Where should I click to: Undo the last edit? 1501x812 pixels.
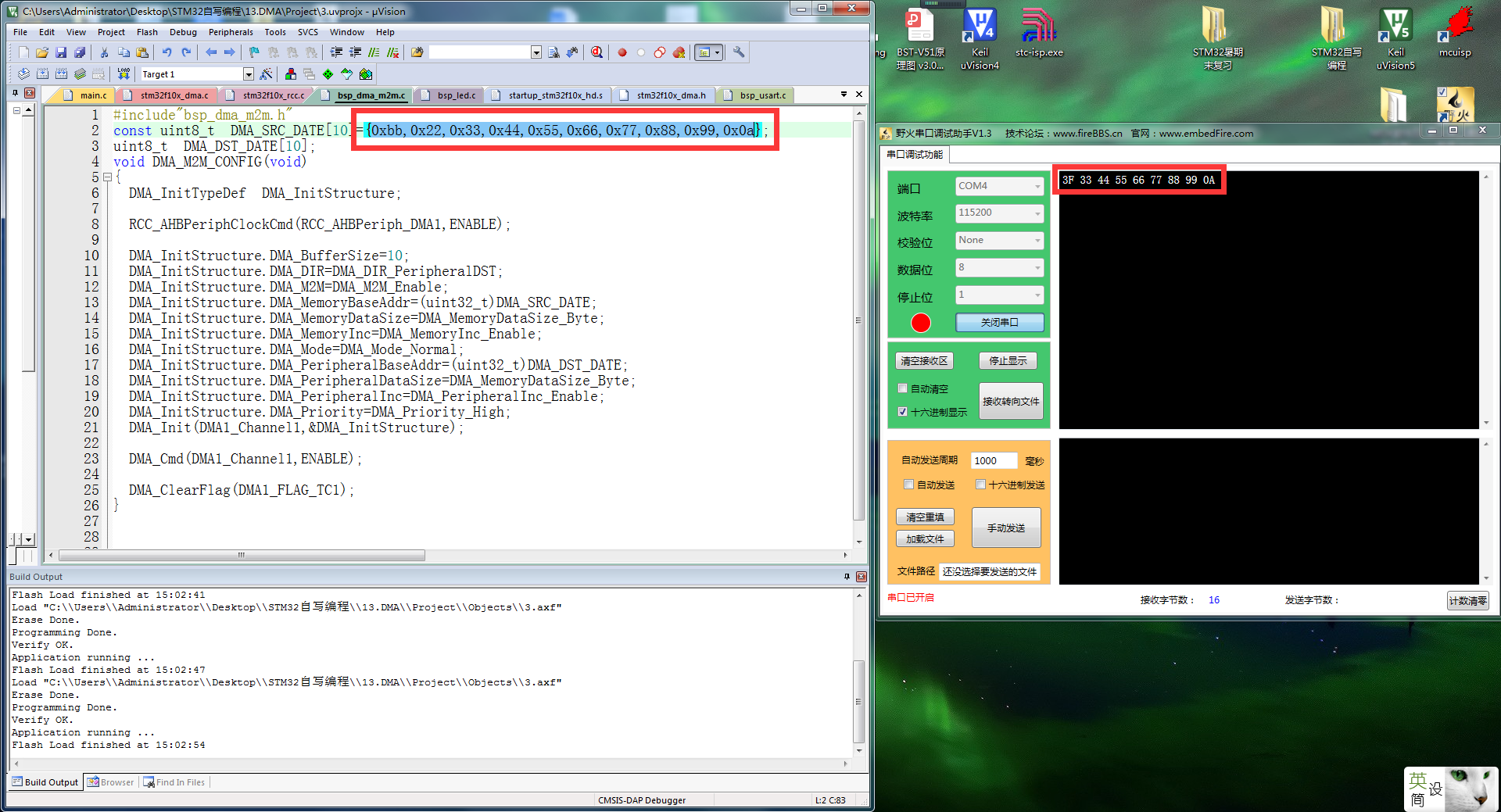167,52
